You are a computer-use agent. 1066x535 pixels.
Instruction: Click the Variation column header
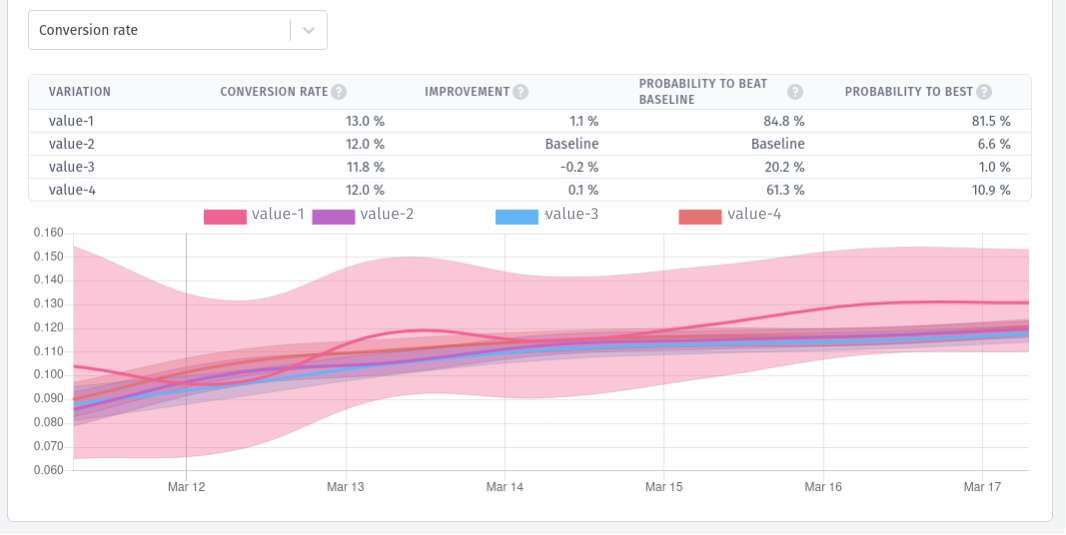point(80,92)
